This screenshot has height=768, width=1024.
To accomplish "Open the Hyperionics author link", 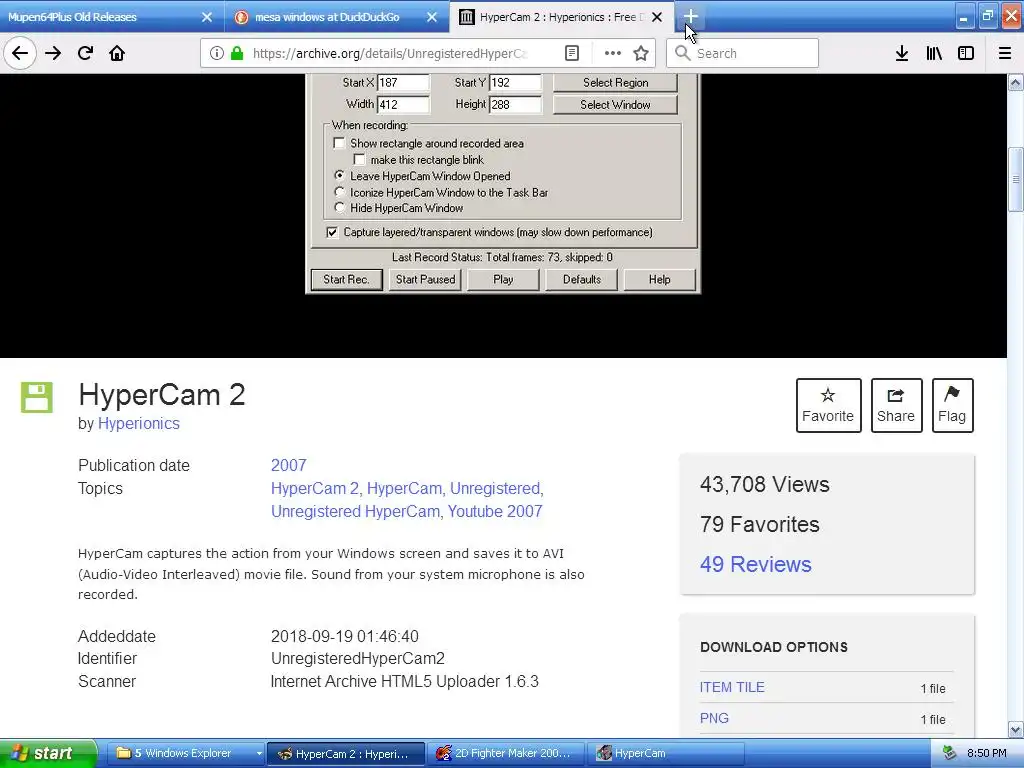I will click(138, 423).
